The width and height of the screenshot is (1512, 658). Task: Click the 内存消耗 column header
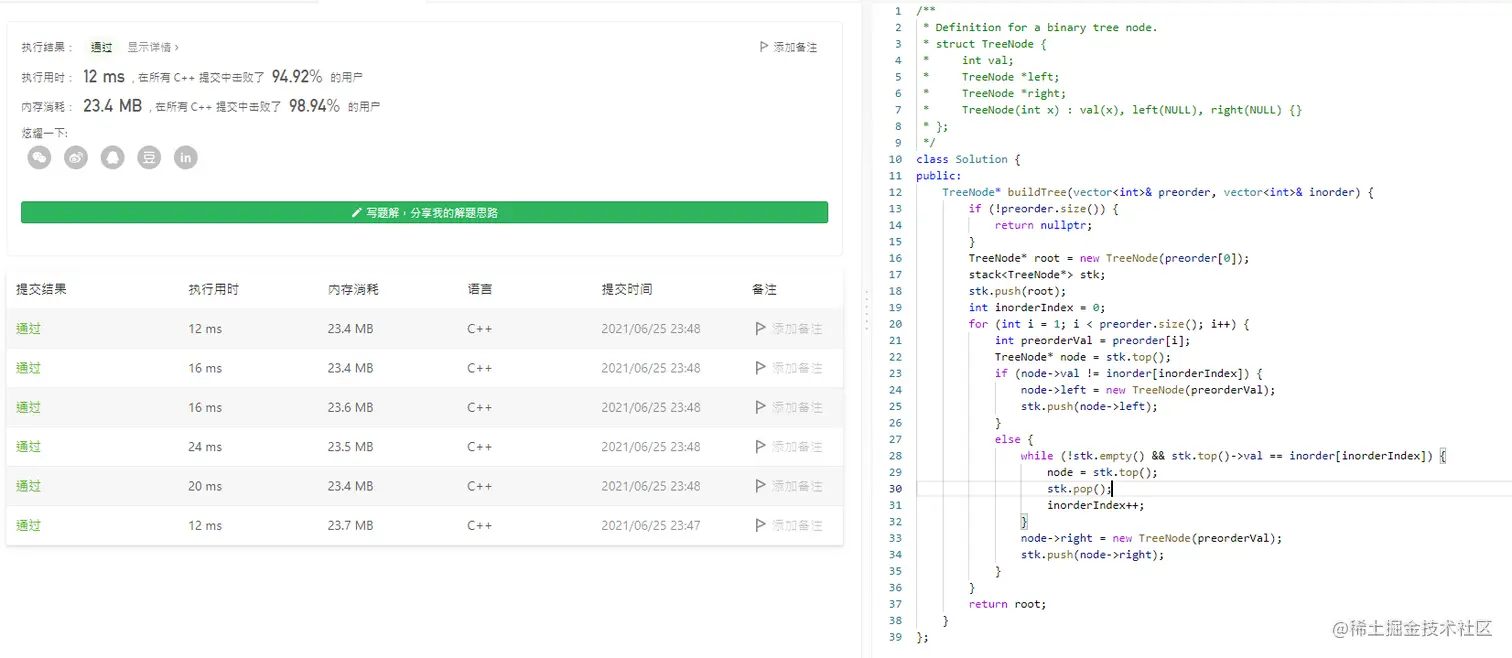pos(353,289)
